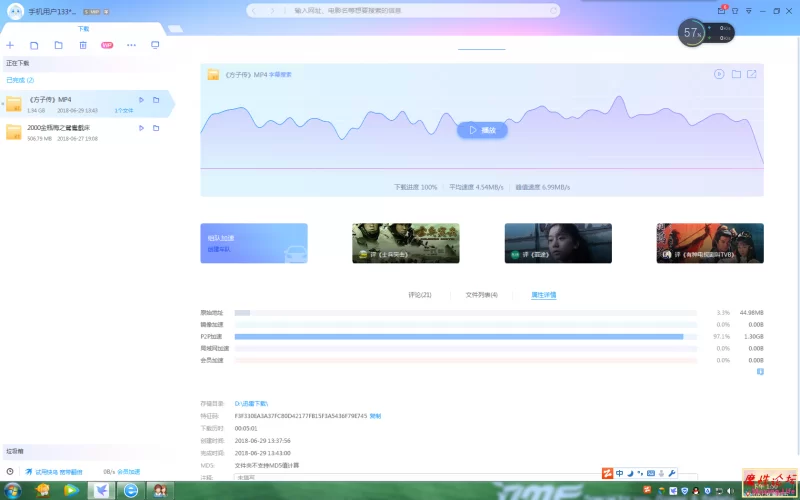Click the blue 播放 play button on chart
This screenshot has height=500, width=800.
click(x=482, y=130)
